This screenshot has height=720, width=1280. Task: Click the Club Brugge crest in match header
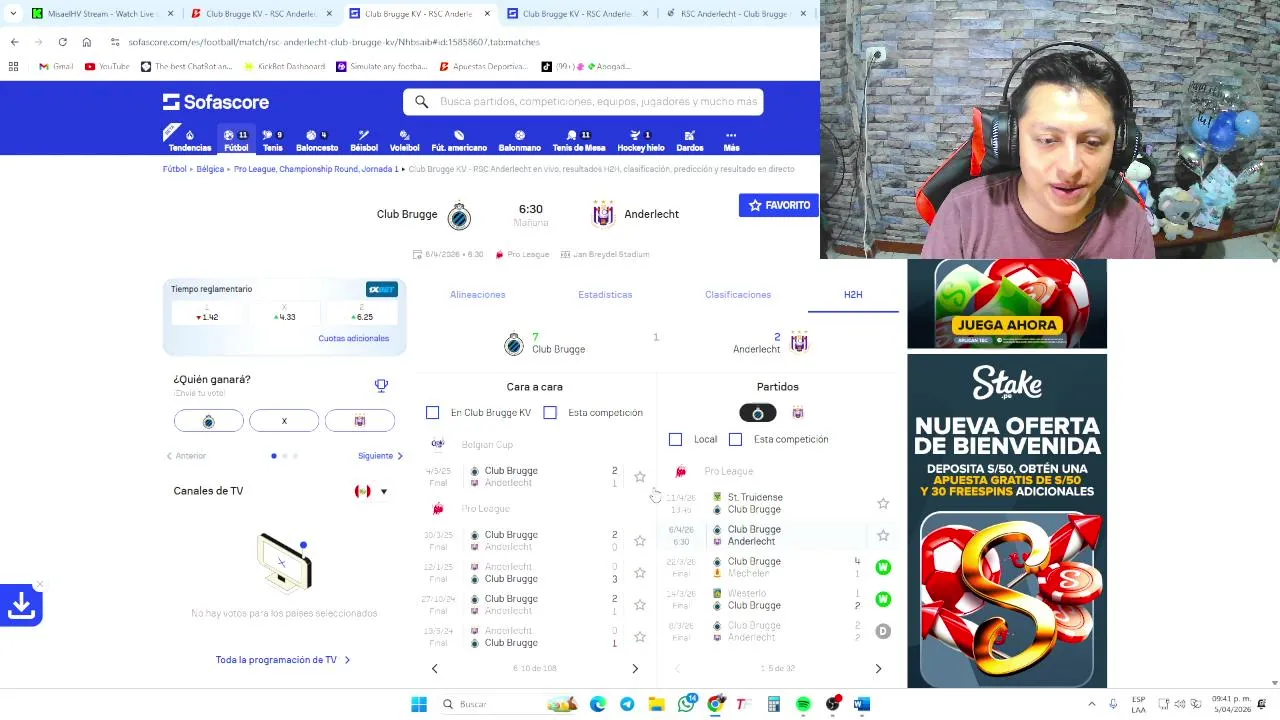pos(459,216)
